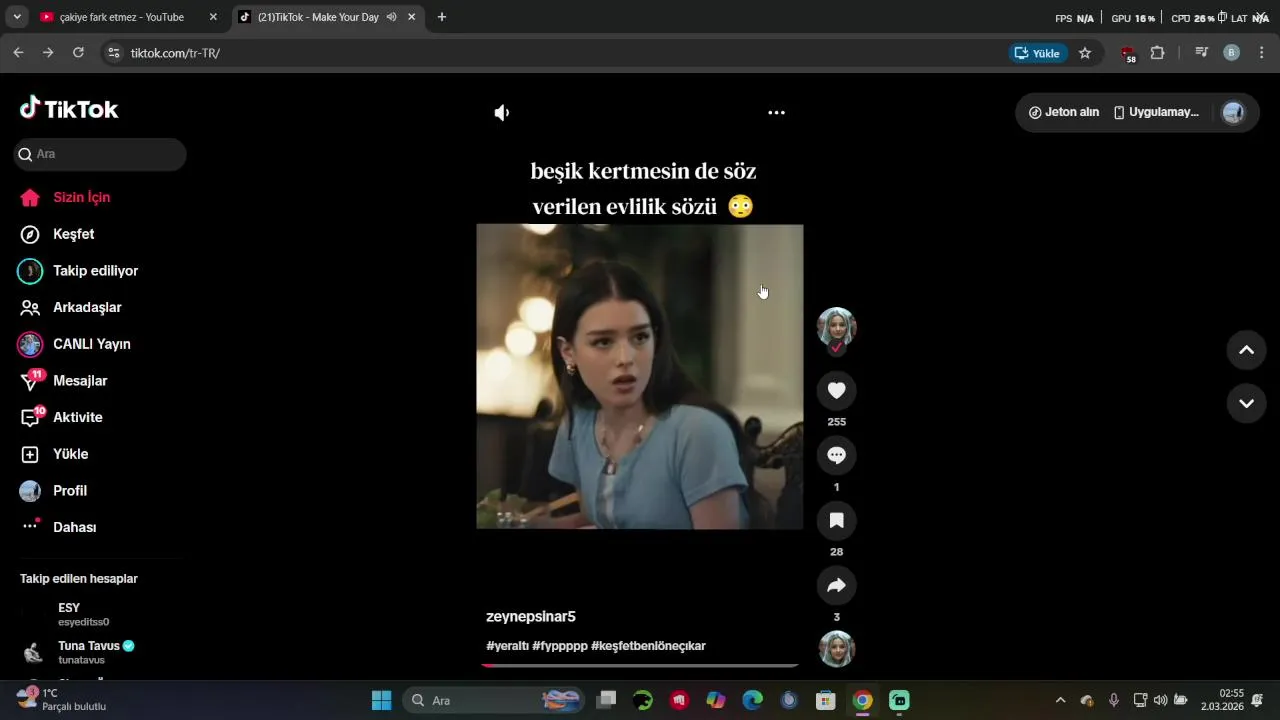Image resolution: width=1280 pixels, height=720 pixels.
Task: Reload the TikTok page
Action: (x=78, y=53)
